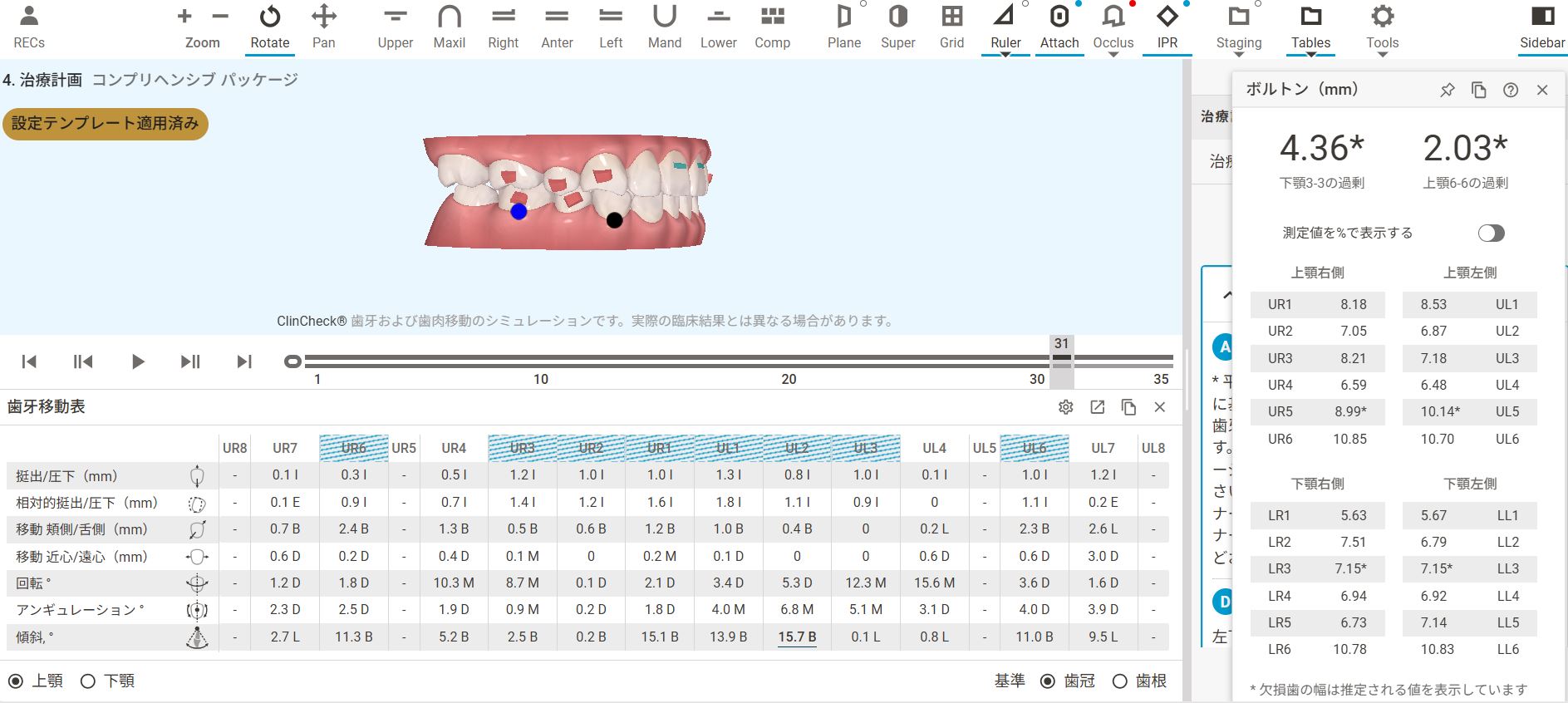The width and height of the screenshot is (1568, 703).
Task: Toggle the Grid overlay
Action: coord(951,27)
